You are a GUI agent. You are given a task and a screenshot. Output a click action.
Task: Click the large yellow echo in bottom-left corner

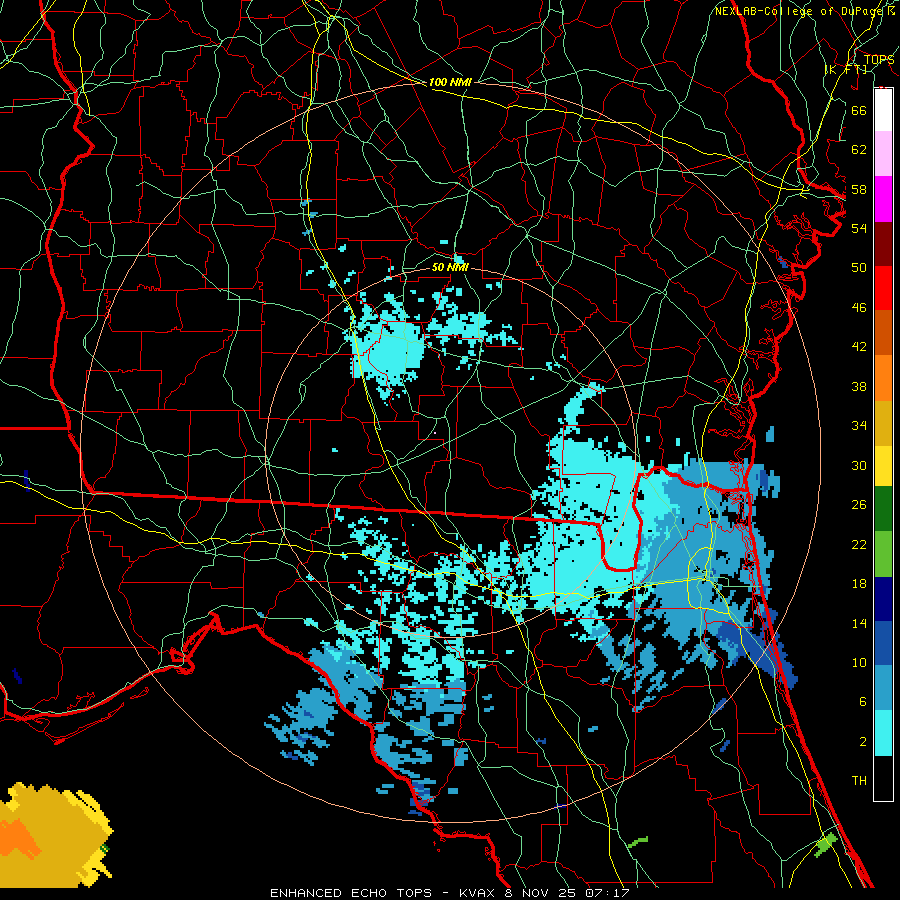[x=55, y=835]
